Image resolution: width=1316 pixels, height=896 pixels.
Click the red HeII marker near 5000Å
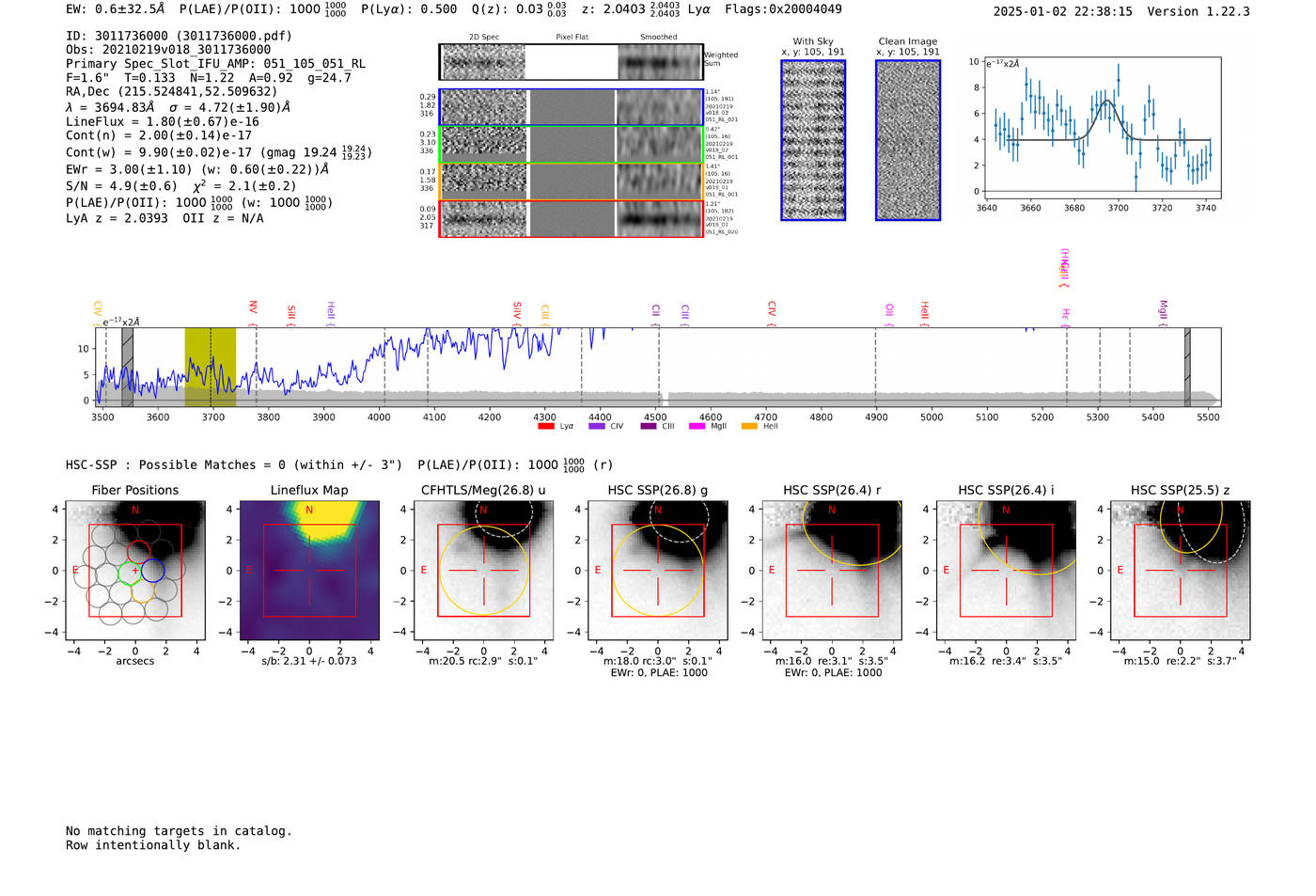click(x=925, y=312)
